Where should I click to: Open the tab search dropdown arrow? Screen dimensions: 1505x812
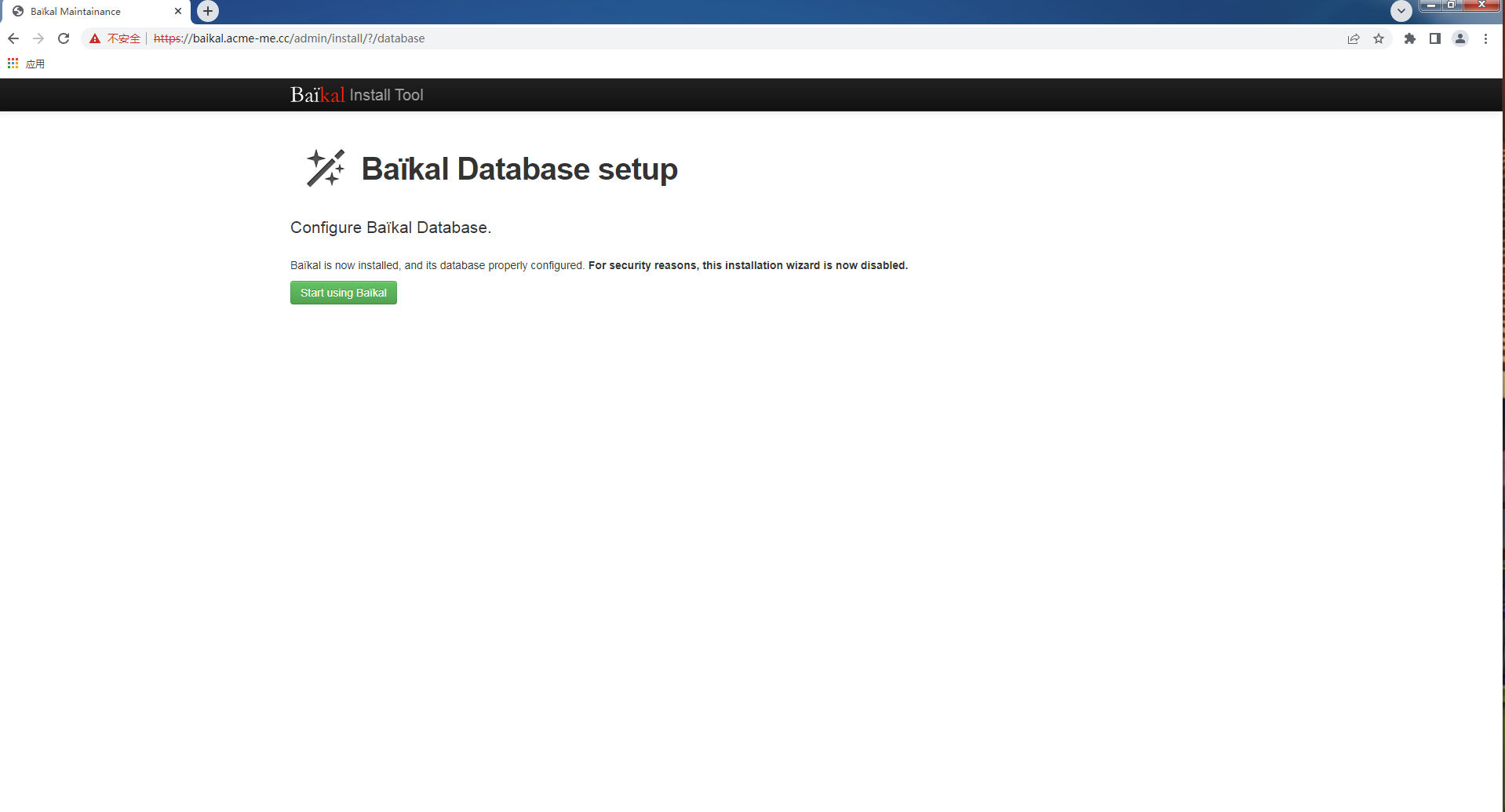(x=1401, y=11)
